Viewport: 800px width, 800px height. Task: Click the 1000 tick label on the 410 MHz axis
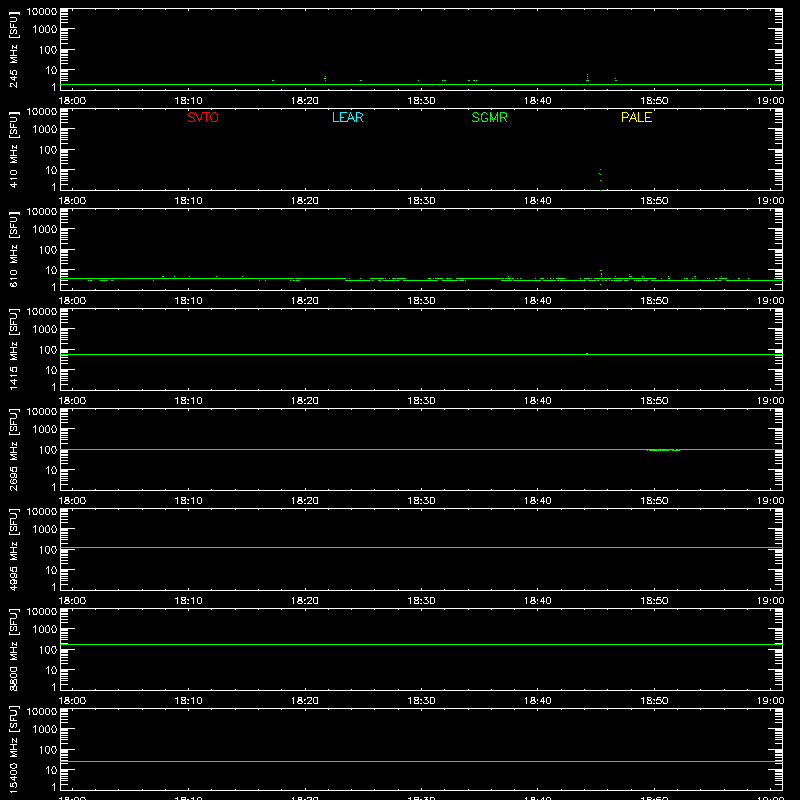45,130
